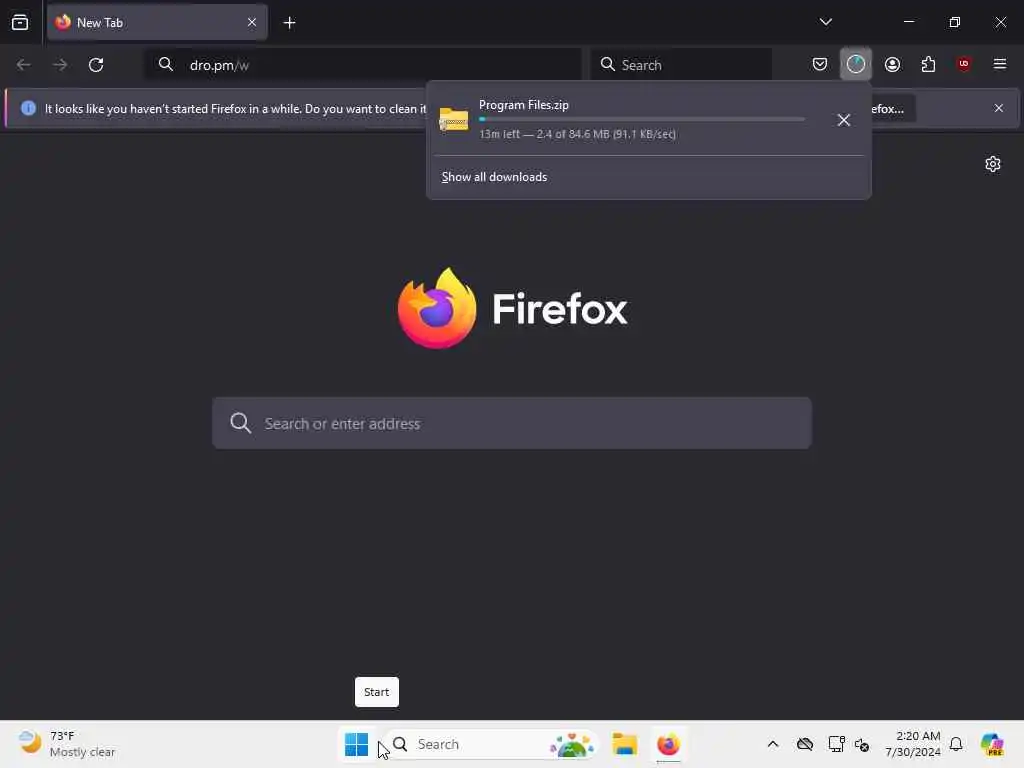Open the Firefox application menu
Image resolution: width=1024 pixels, height=768 pixels.
pyautogui.click(x=1000, y=64)
